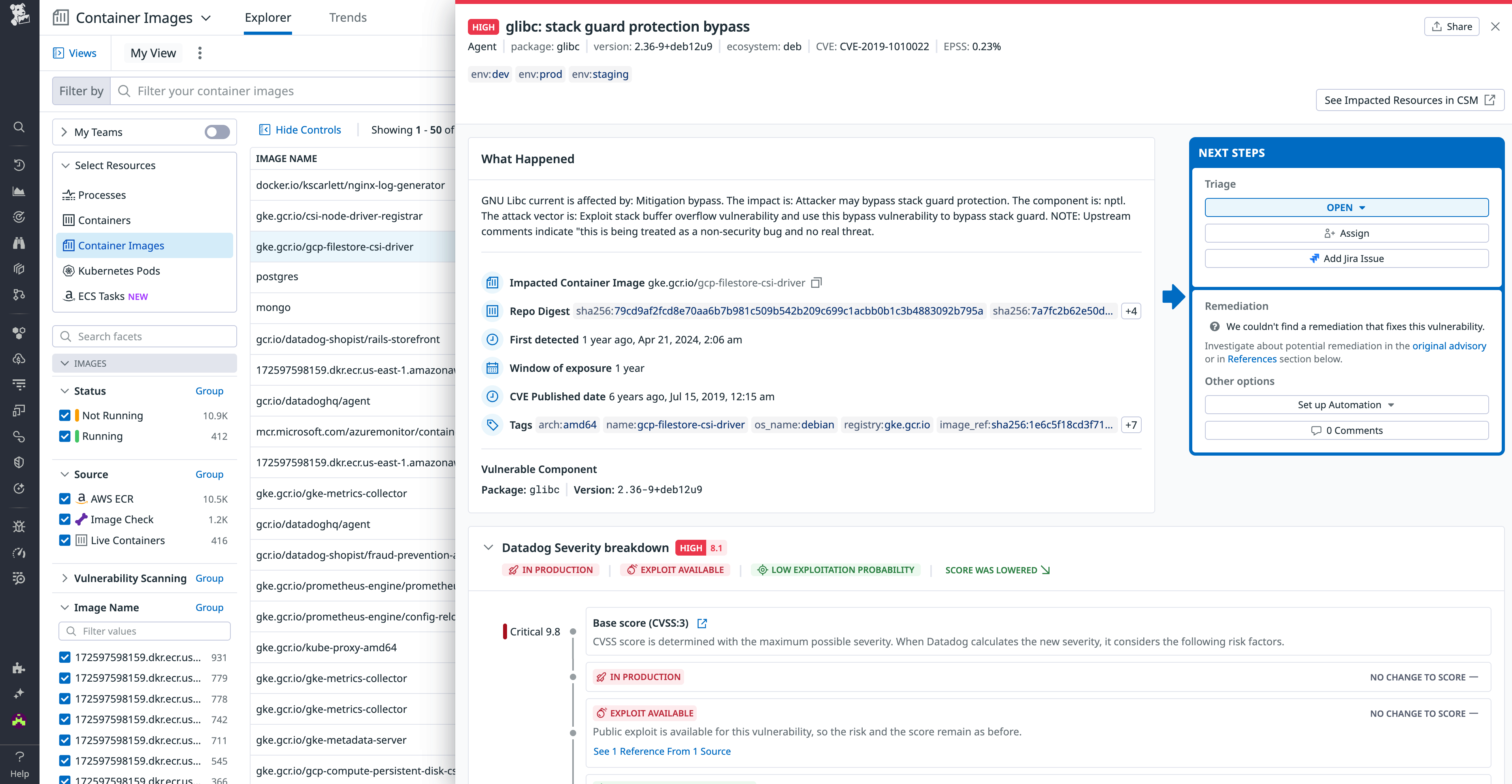Screen dimensions: 1512x784
Task: Uncheck the AWS ECR source filter
Action: tap(64, 499)
